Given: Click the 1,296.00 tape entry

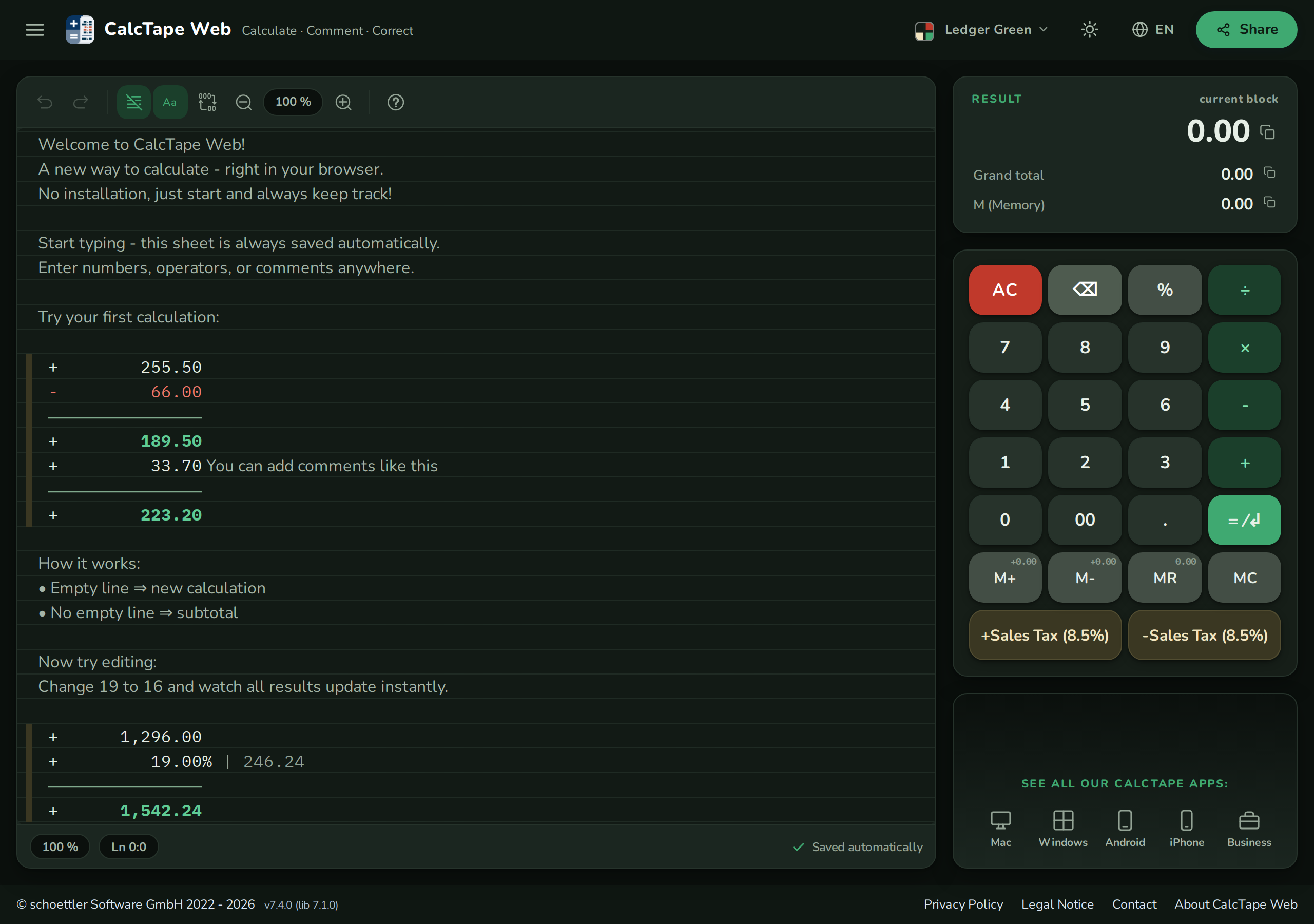Looking at the screenshot, I should 161,737.
